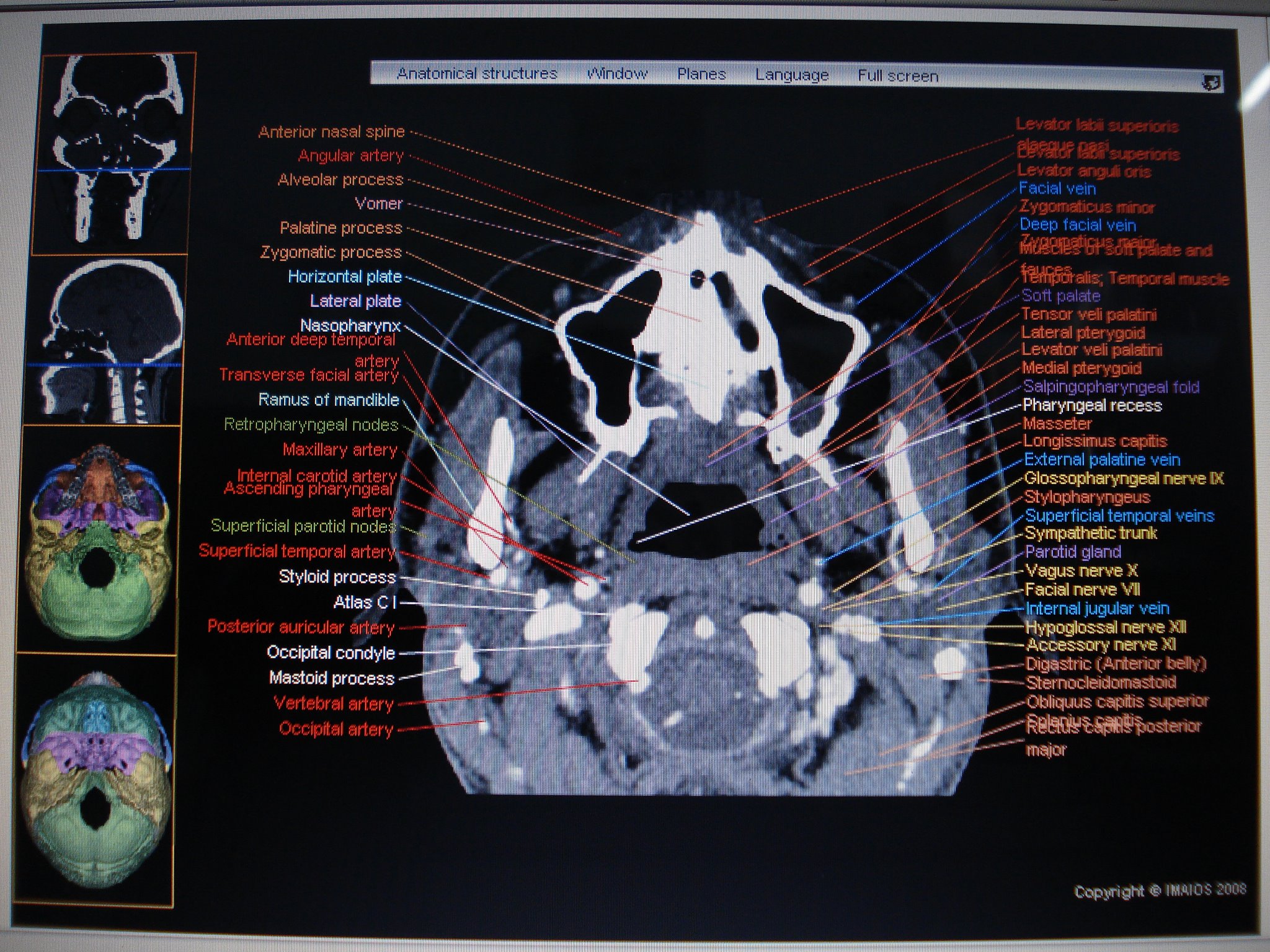Click the Atlas C I label

[365, 602]
